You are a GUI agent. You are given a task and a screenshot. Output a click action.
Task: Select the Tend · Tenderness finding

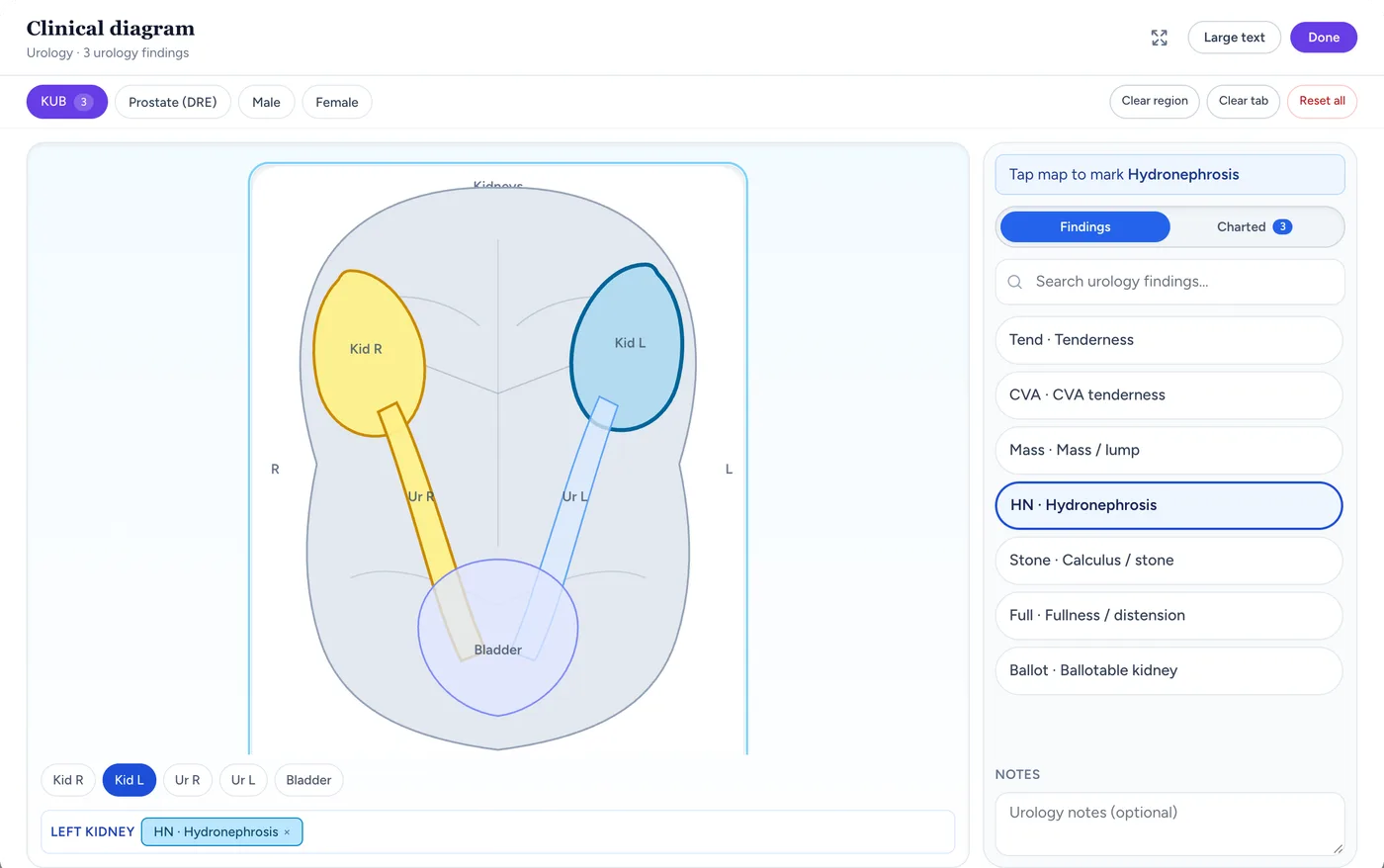[x=1168, y=340]
